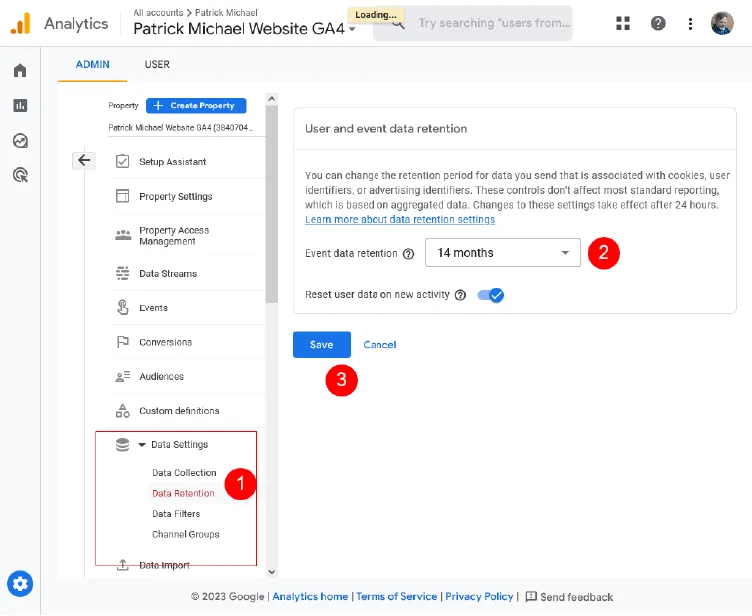Screen dimensions: 752x616
Task: Collapse the Data Settings section
Action: click(142, 445)
